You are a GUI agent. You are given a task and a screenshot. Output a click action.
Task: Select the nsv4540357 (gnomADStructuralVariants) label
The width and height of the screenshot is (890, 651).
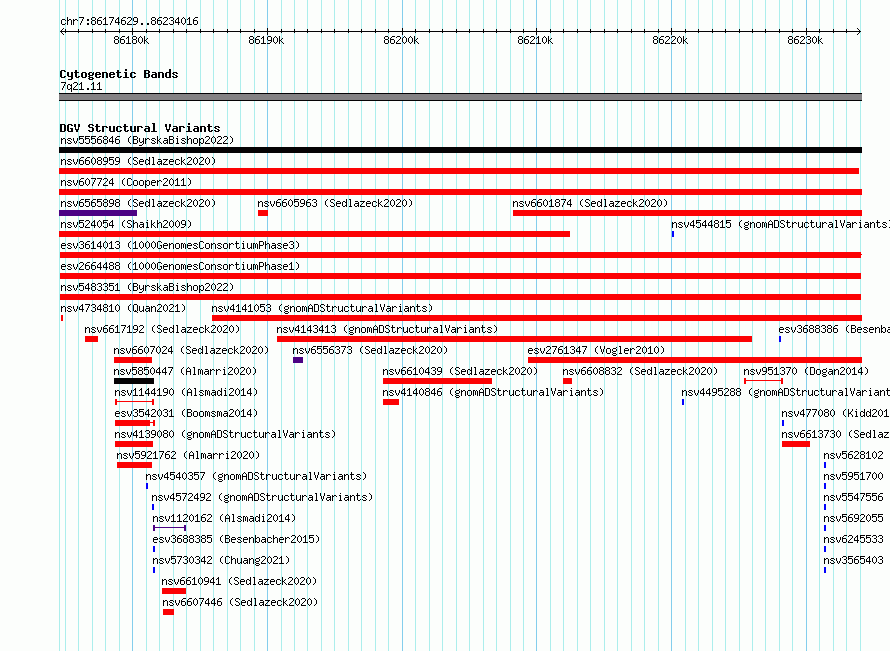(x=257, y=476)
